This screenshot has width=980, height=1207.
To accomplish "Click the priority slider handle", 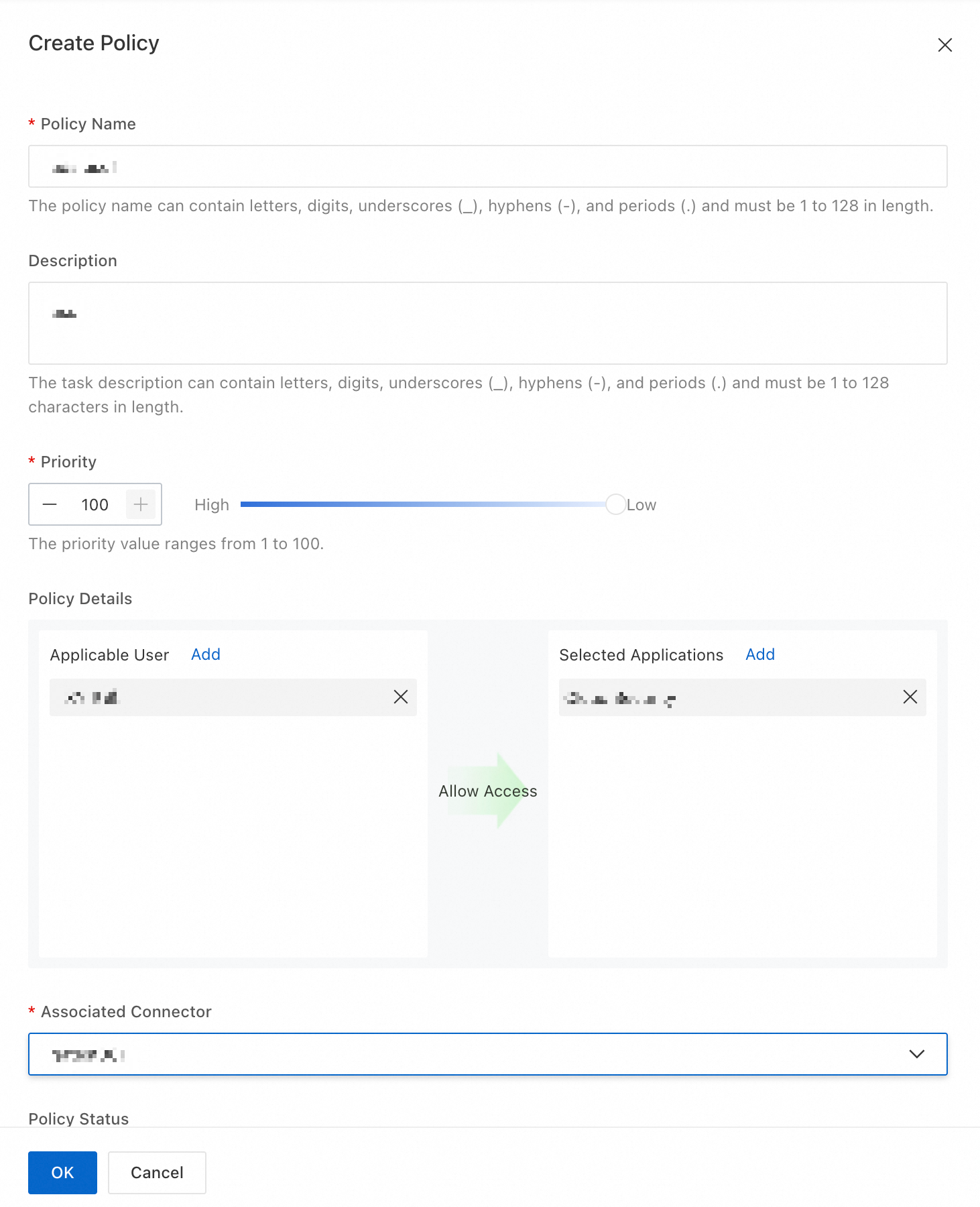I will pos(615,504).
